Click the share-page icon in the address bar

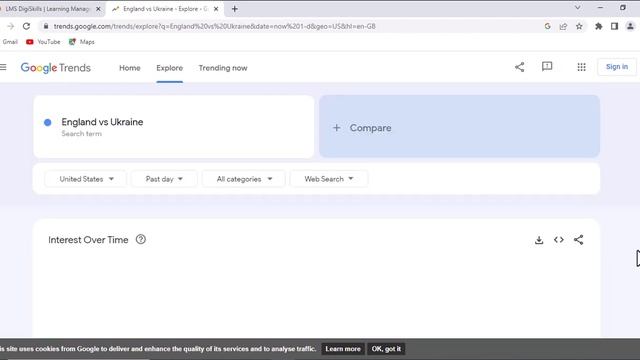tap(563, 26)
